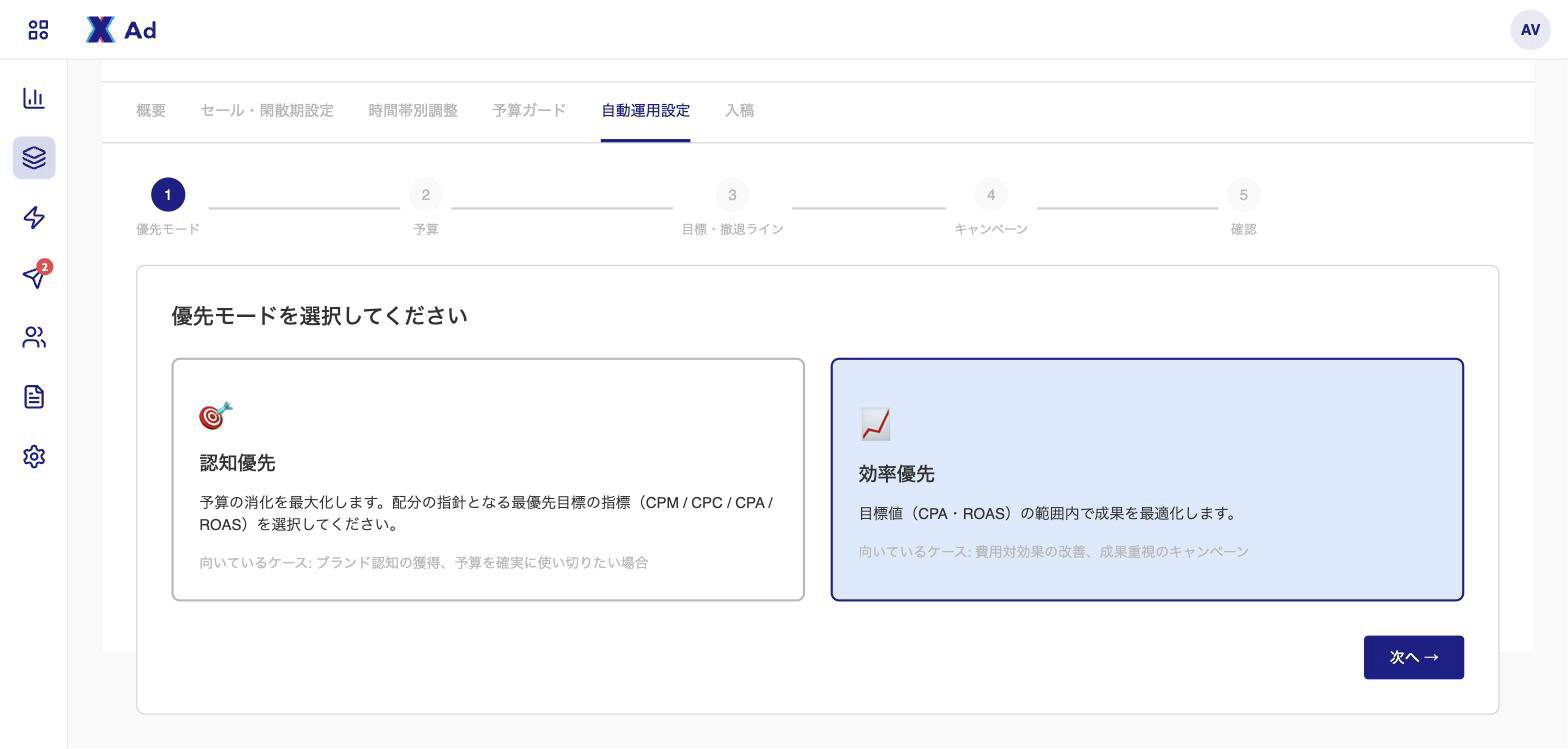
Task: Switch to the 入稿 tab
Action: coord(739,111)
